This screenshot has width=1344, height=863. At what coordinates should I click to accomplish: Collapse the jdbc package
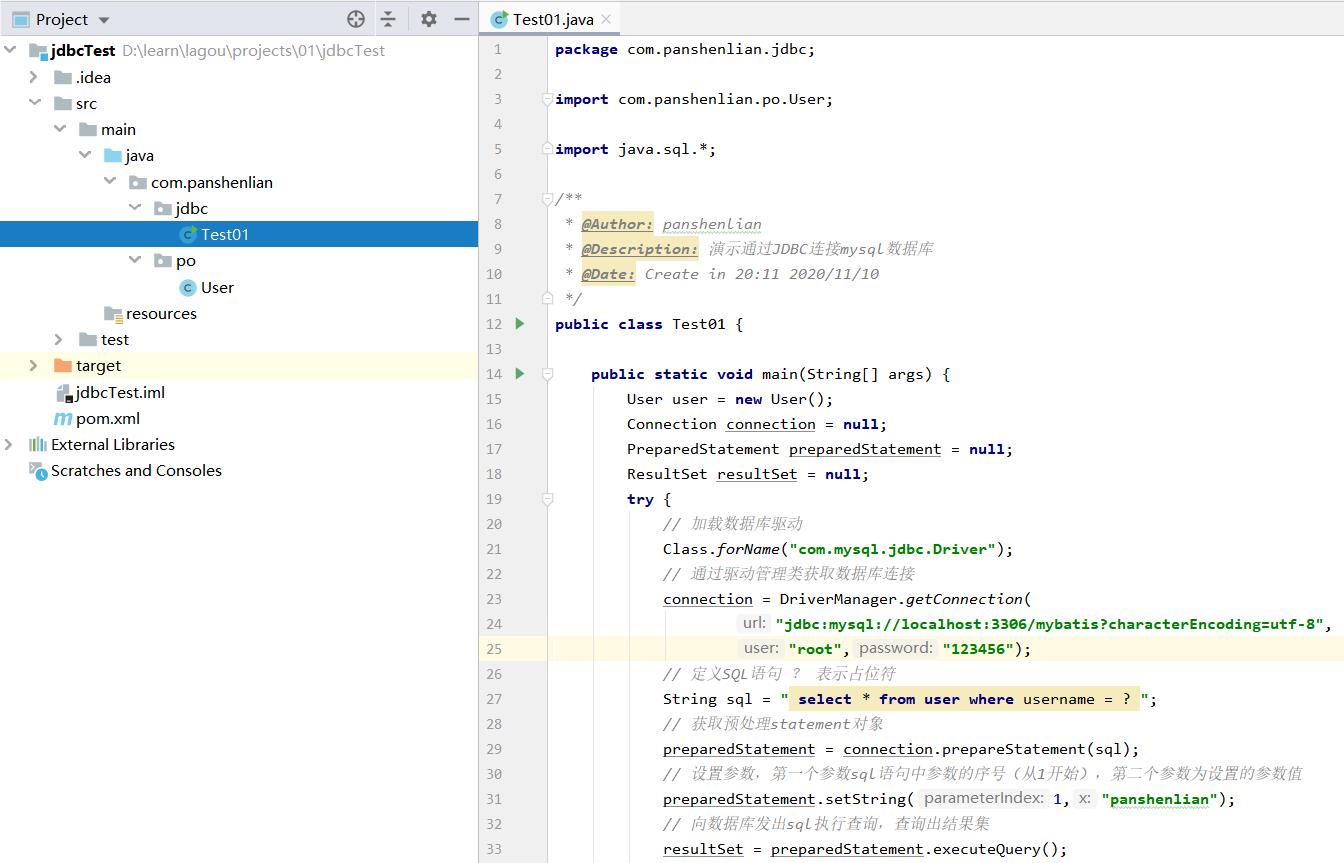click(135, 208)
